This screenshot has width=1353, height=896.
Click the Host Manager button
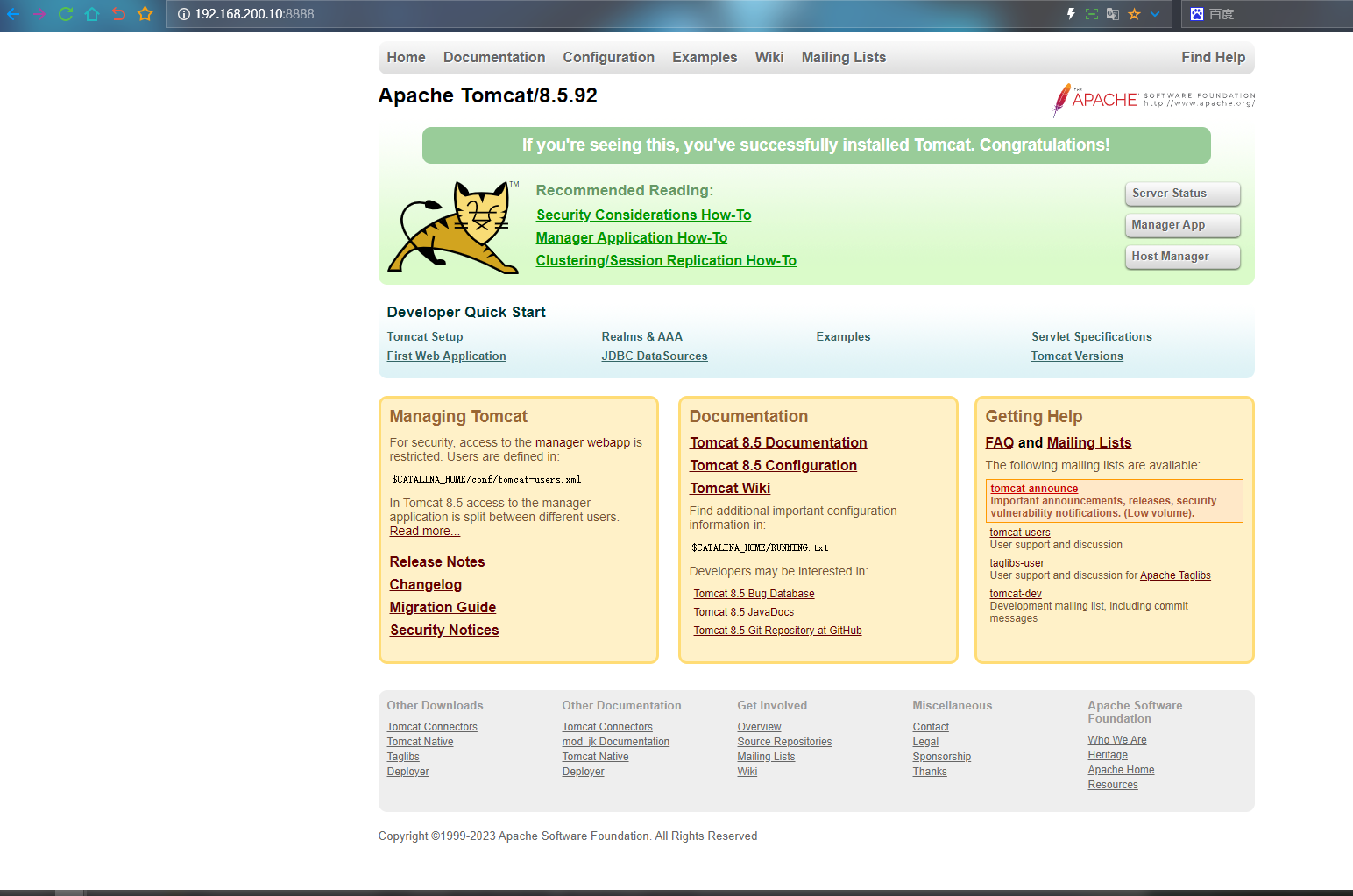pyautogui.click(x=1183, y=257)
